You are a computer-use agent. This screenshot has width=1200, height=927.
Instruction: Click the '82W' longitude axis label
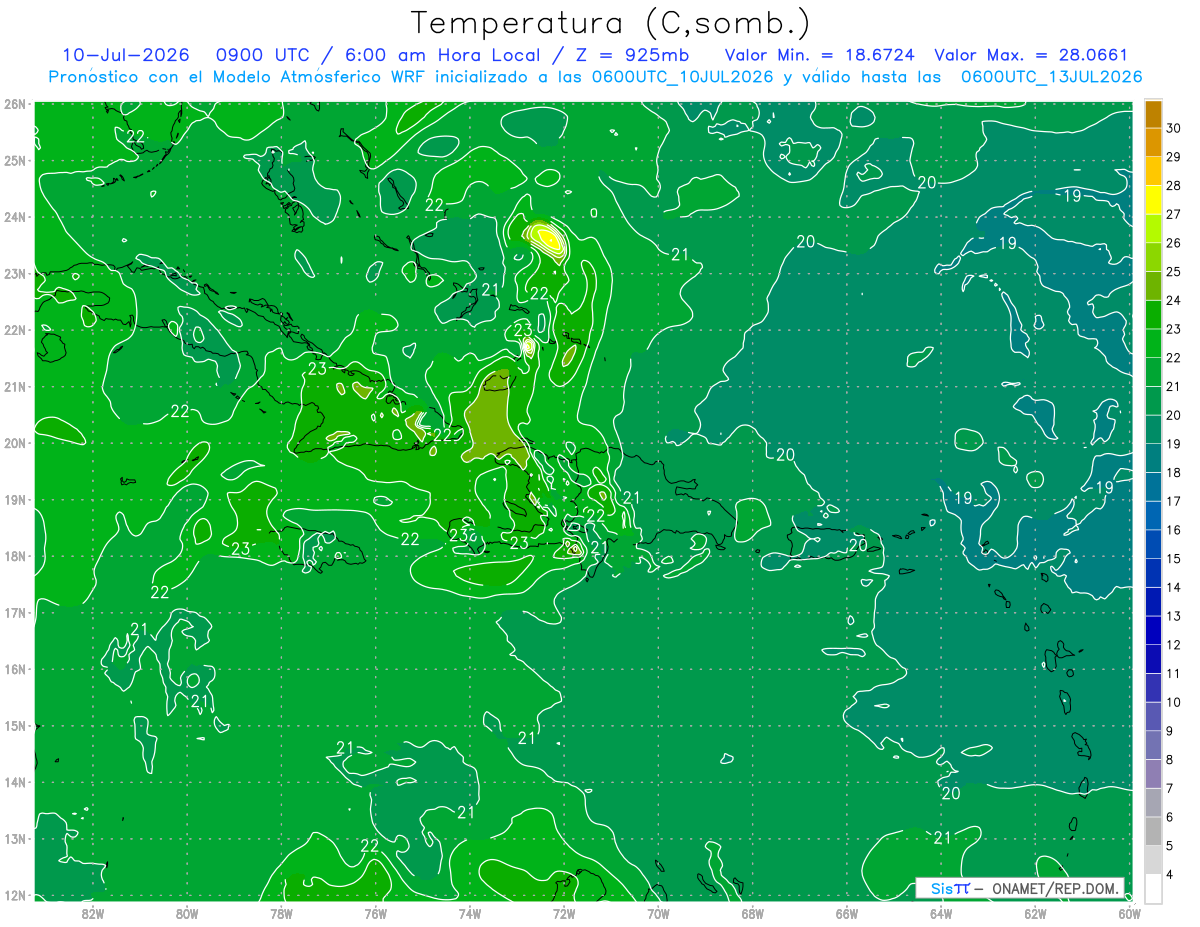point(93,913)
